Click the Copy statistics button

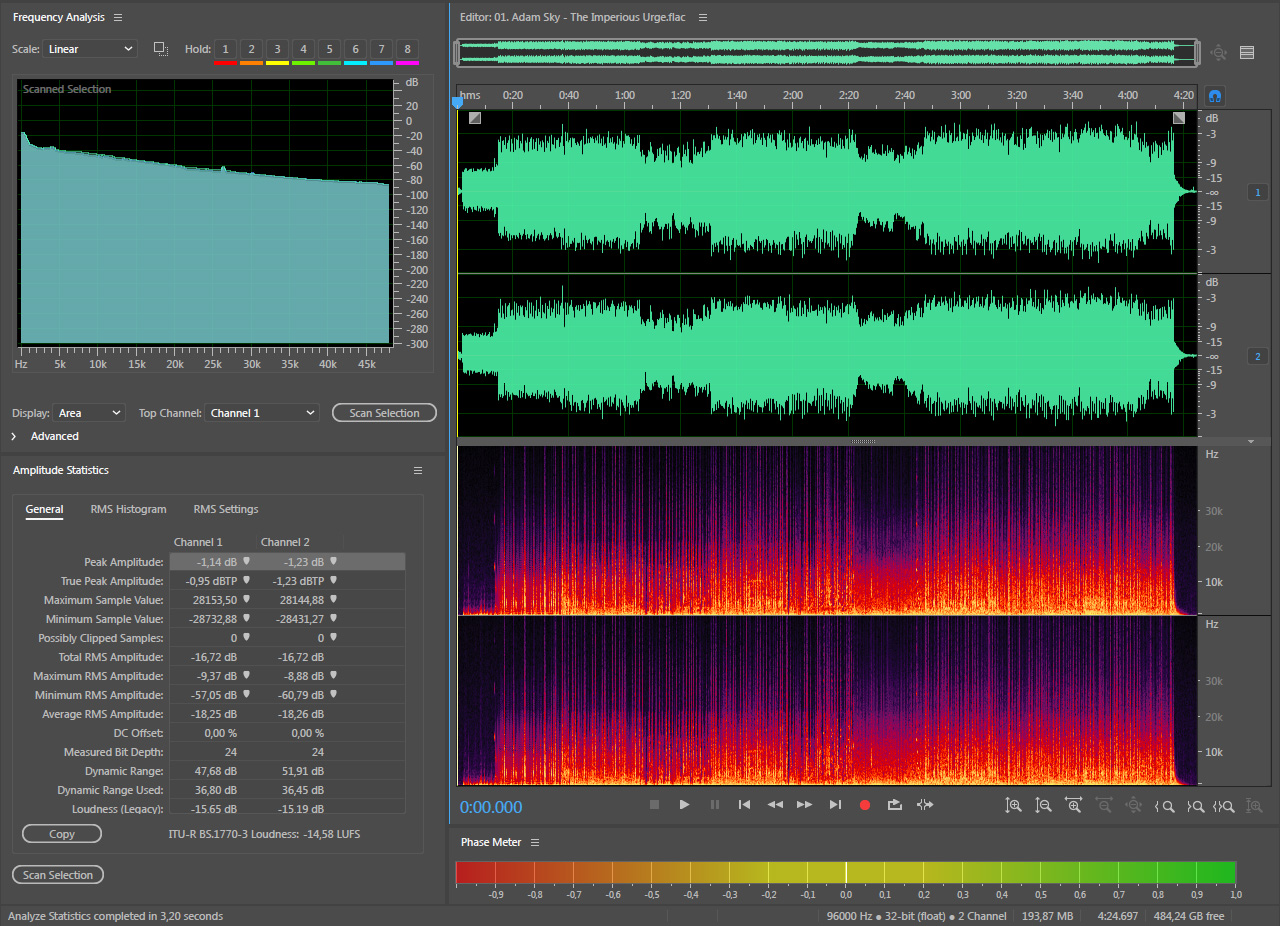pyautogui.click(x=62, y=834)
